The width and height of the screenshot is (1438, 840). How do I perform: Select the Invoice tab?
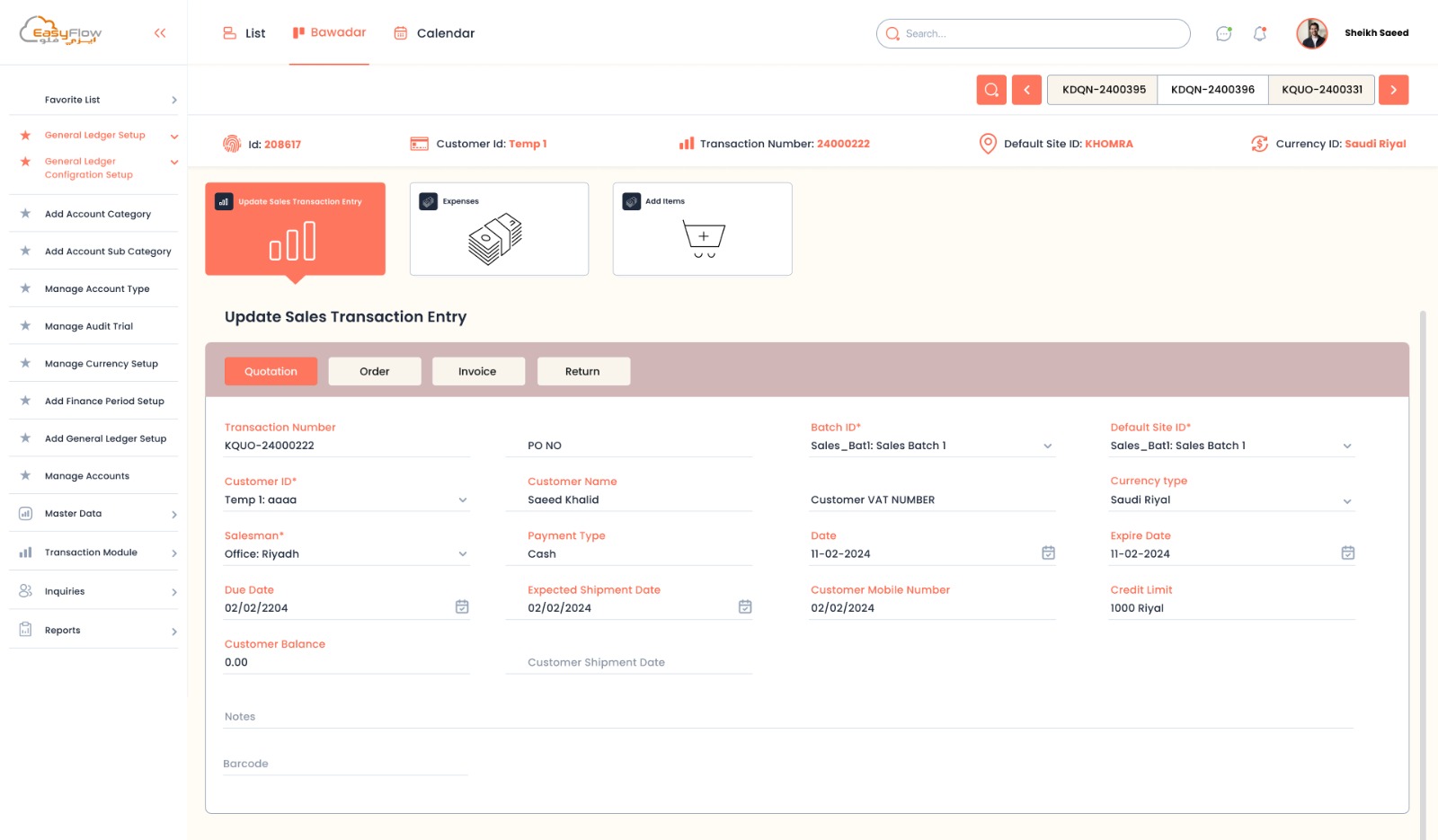coord(478,371)
